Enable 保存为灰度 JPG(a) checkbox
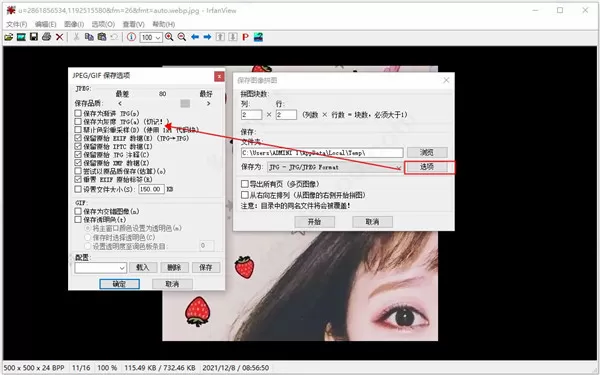 tap(78, 122)
